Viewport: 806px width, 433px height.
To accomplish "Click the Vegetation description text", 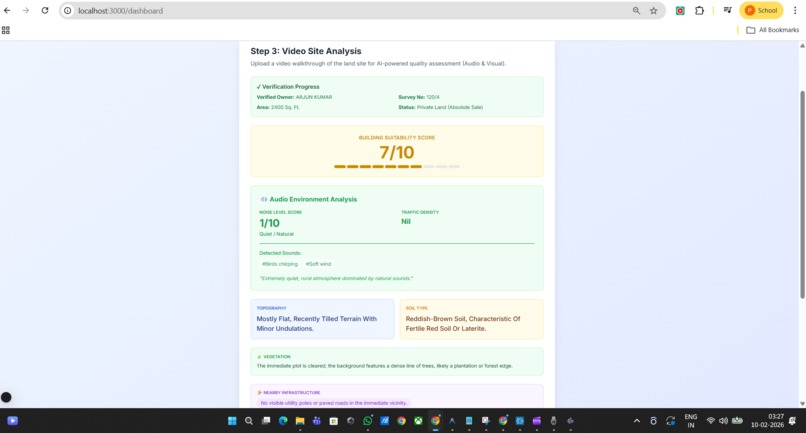I will 384,366.
